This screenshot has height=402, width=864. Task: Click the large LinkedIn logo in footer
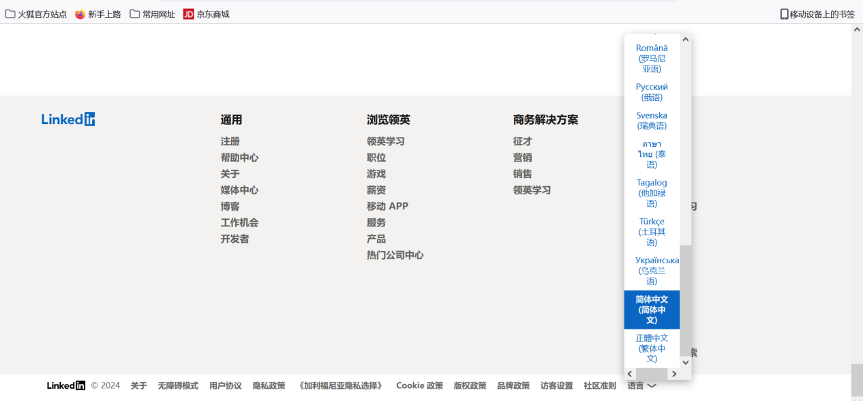pyautogui.click(x=68, y=119)
